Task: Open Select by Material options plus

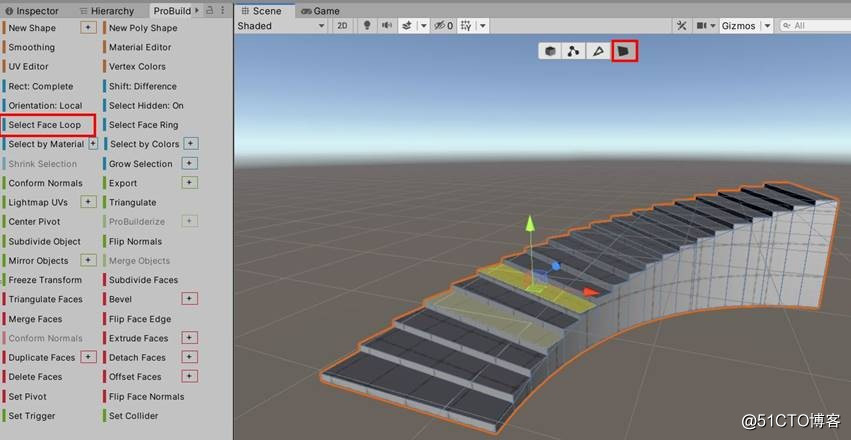Action: tap(93, 144)
